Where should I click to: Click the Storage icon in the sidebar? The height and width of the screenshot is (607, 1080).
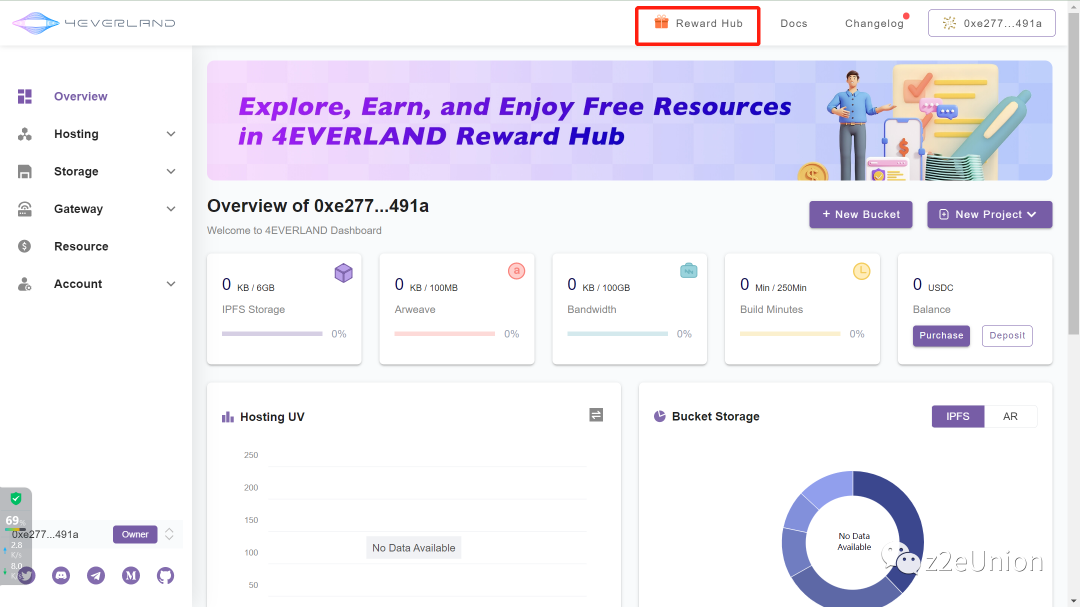25,172
